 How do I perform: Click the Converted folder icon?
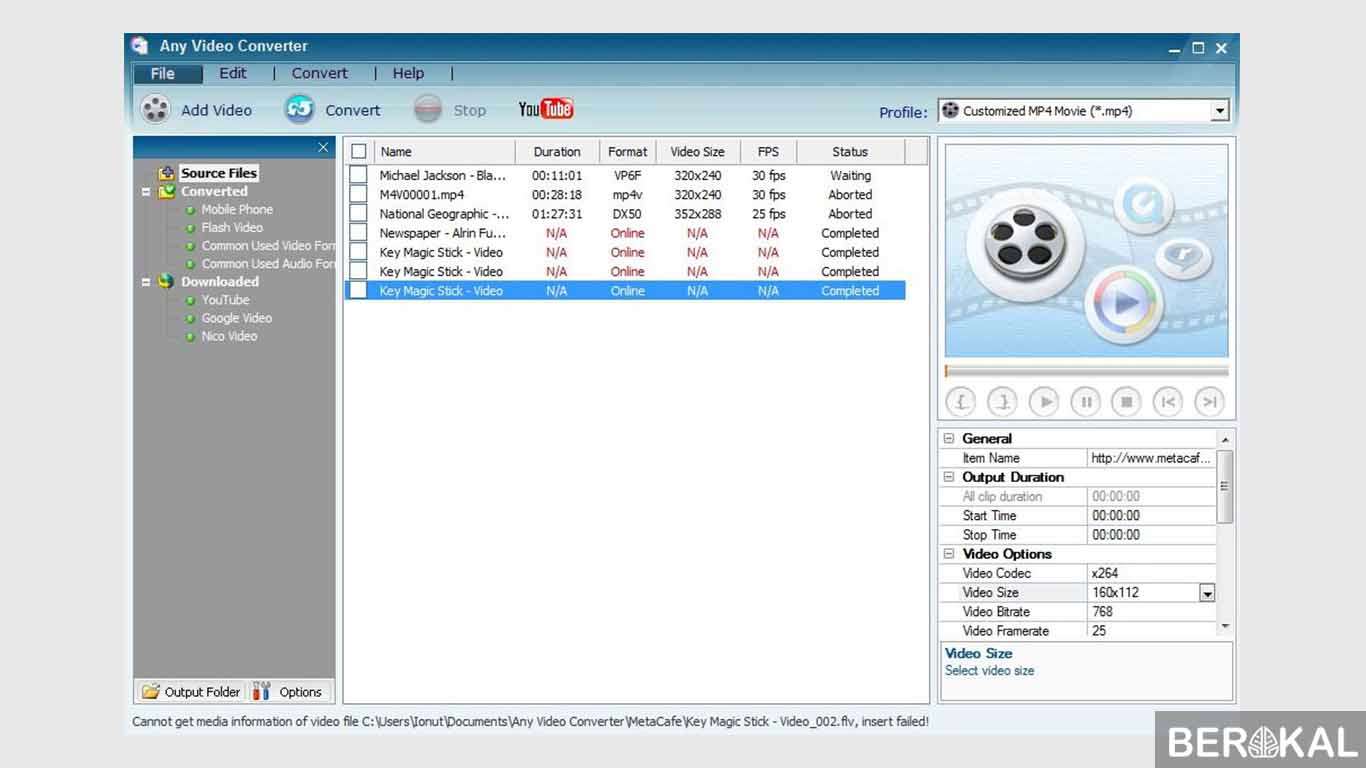(167, 191)
